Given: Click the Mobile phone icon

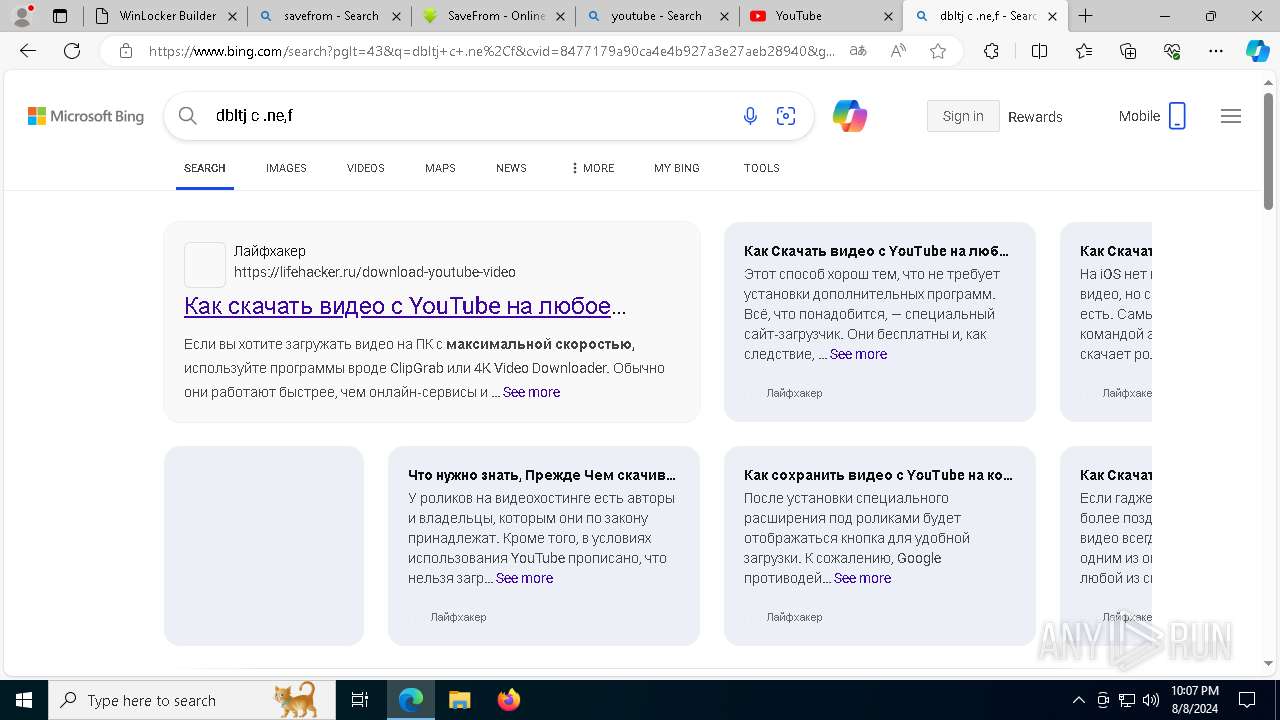Looking at the screenshot, I should (1177, 116).
